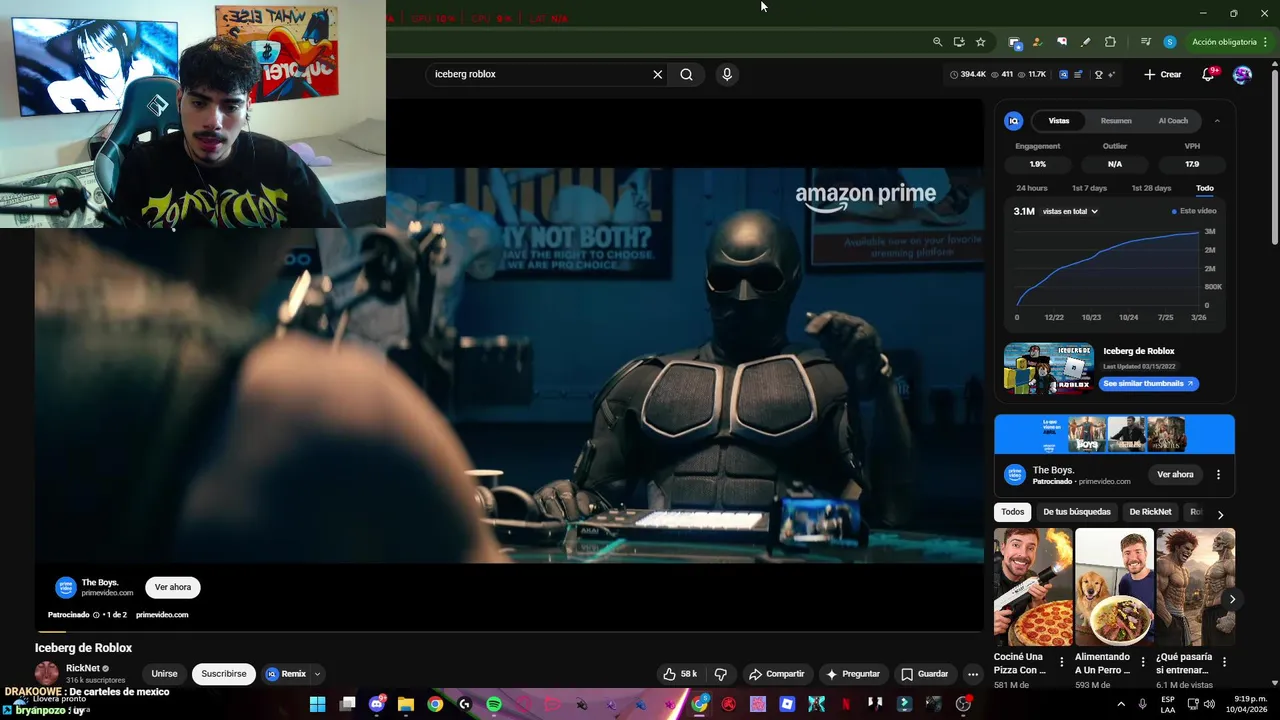The height and width of the screenshot is (720, 1280).
Task: Show more filter chips with right arrow
Action: point(1220,514)
